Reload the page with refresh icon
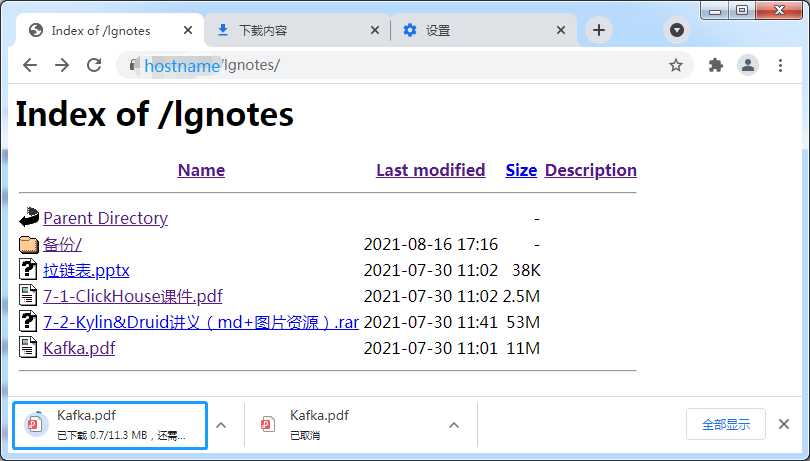The height and width of the screenshot is (461, 810). coord(94,65)
